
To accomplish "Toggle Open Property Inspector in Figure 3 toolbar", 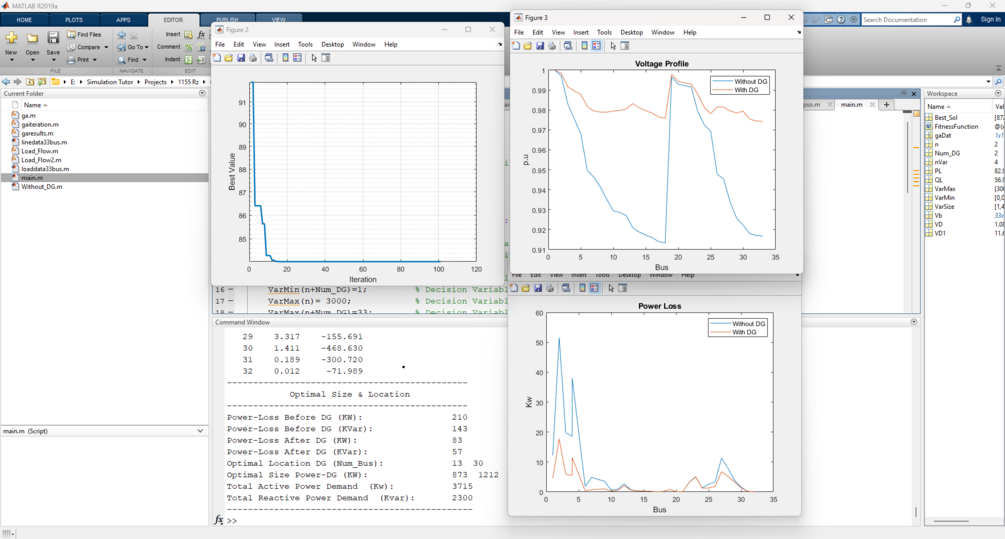I will (x=625, y=46).
